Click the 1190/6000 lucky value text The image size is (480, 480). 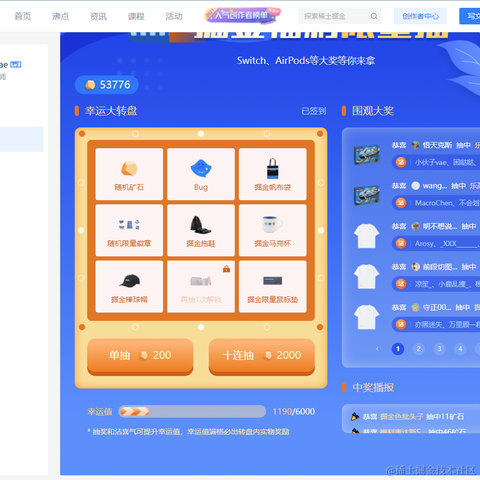coord(294,412)
